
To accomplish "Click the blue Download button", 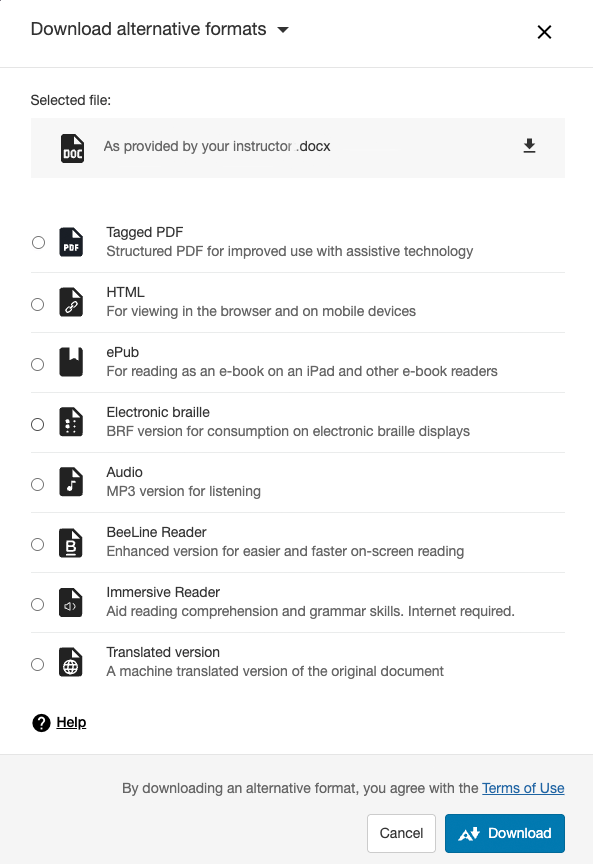I will click(504, 833).
